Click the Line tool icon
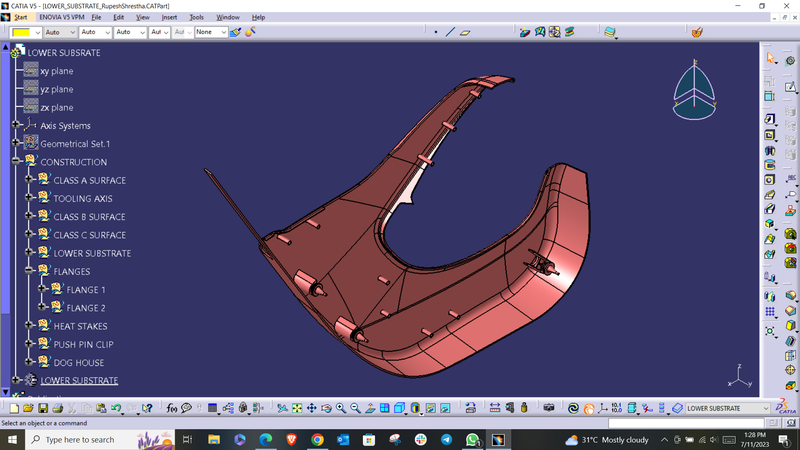This screenshot has height=450, width=800. tap(450, 32)
